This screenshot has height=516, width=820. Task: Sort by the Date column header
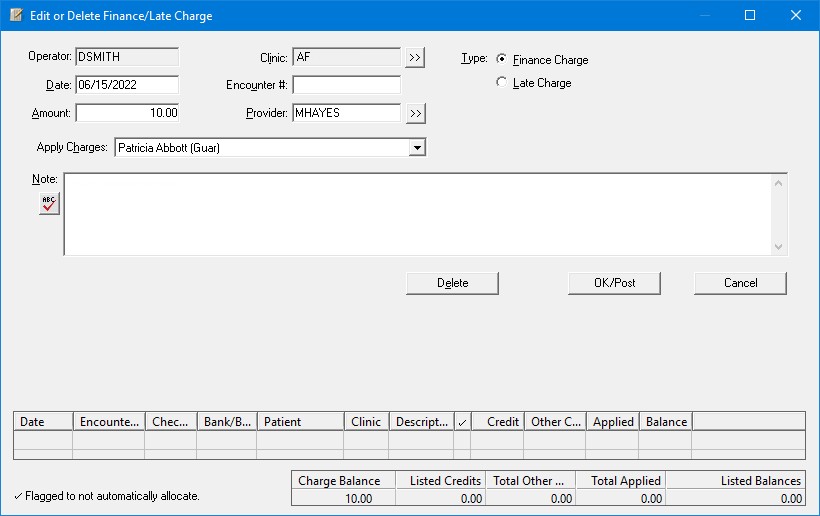click(43, 422)
